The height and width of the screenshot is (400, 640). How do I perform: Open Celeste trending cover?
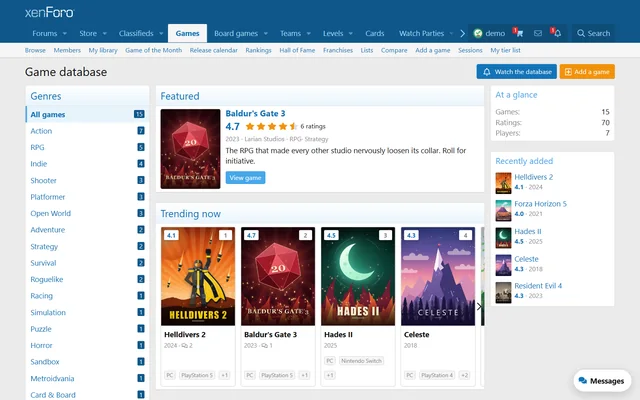point(438,276)
